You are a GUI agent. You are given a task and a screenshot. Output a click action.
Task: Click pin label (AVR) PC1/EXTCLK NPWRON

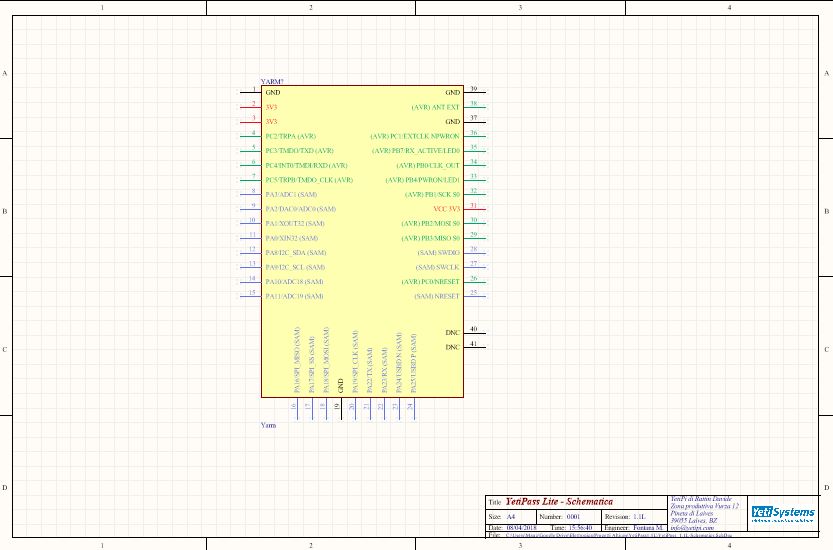[x=415, y=137]
